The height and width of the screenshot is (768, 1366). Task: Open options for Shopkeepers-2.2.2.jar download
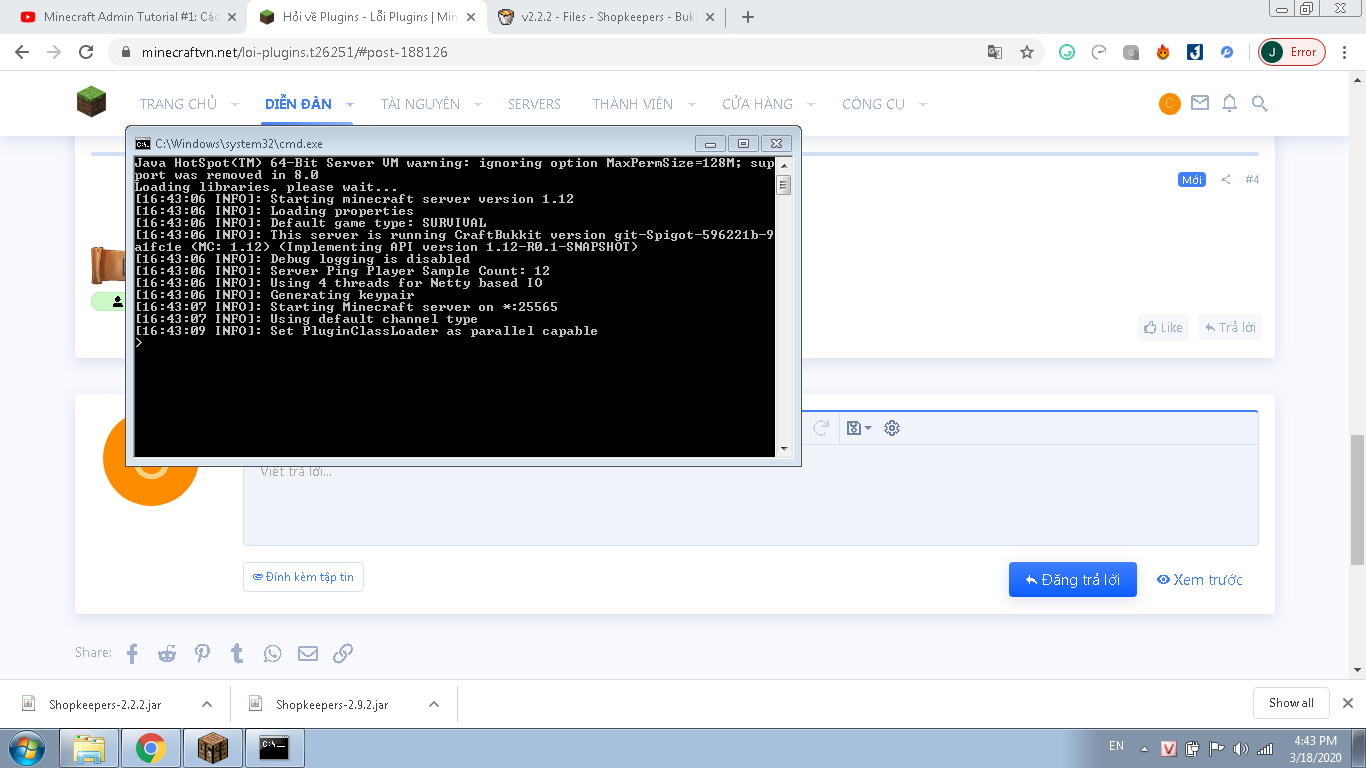point(207,704)
